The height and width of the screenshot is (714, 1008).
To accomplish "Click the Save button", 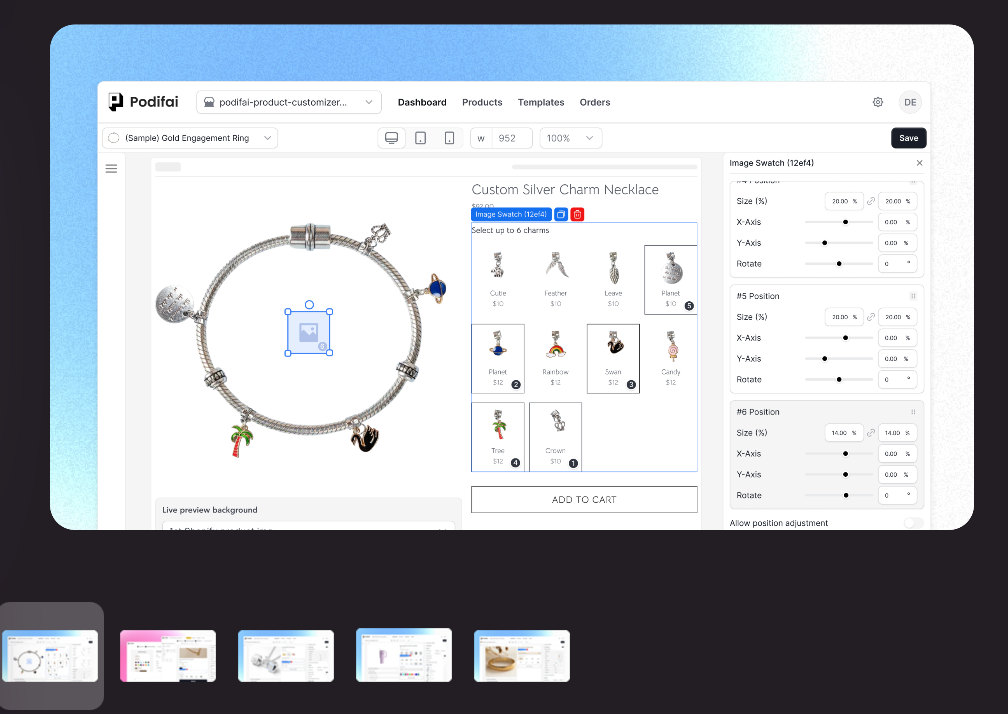I will 908,138.
